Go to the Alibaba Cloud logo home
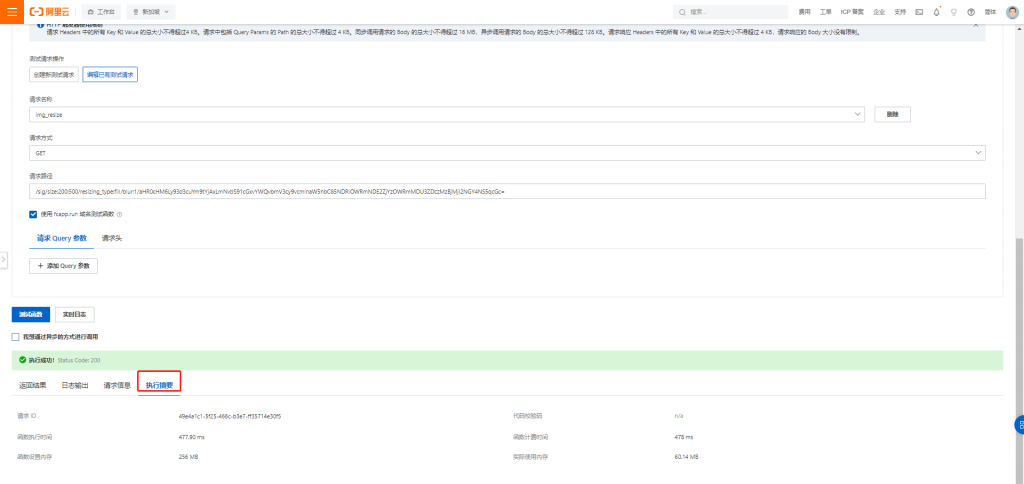This screenshot has height=484, width=1024. point(51,12)
